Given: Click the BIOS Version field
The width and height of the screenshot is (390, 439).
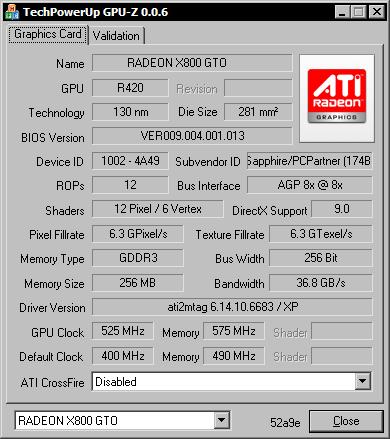Looking at the screenshot, I should (x=192, y=136).
